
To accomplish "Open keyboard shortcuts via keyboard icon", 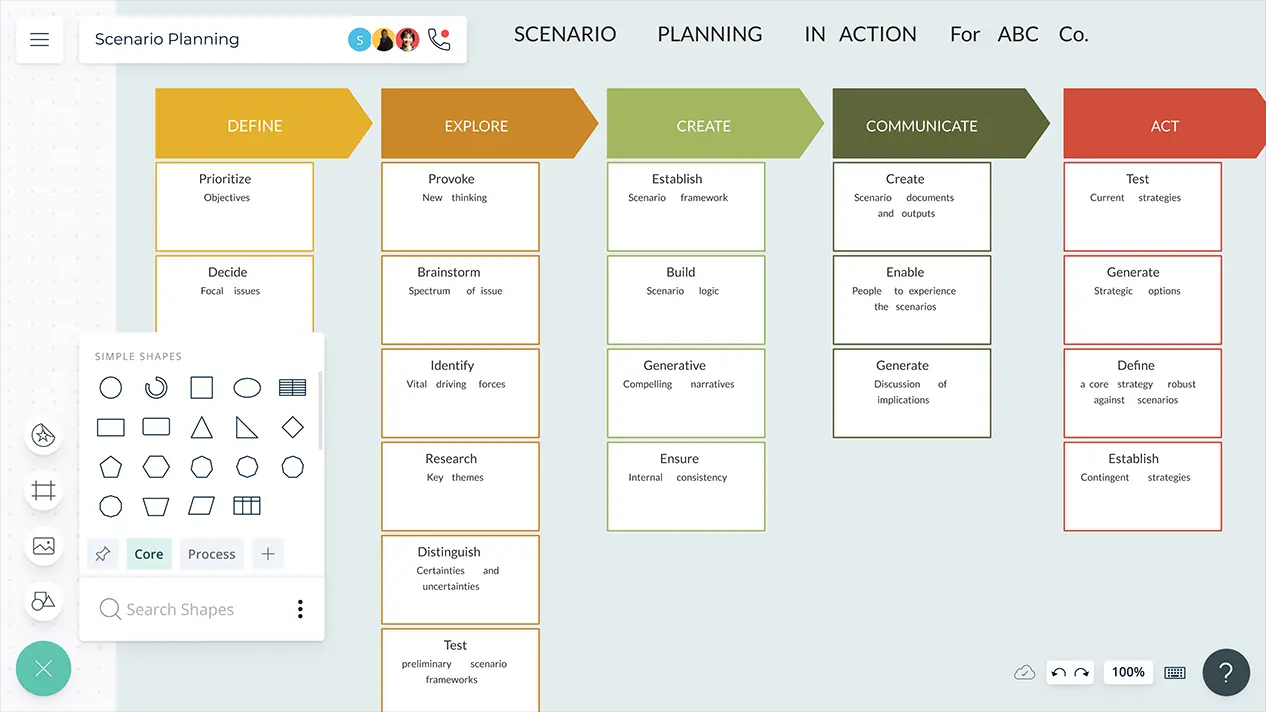I will tap(1175, 673).
